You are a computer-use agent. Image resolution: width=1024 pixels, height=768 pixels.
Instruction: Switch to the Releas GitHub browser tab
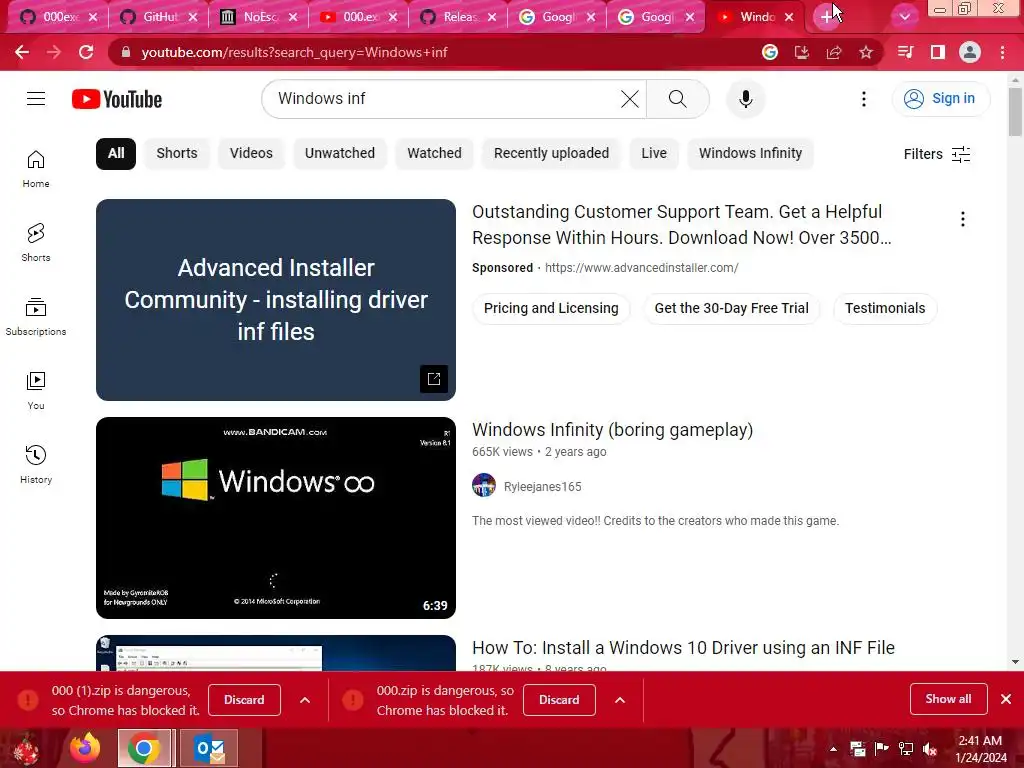pos(458,17)
